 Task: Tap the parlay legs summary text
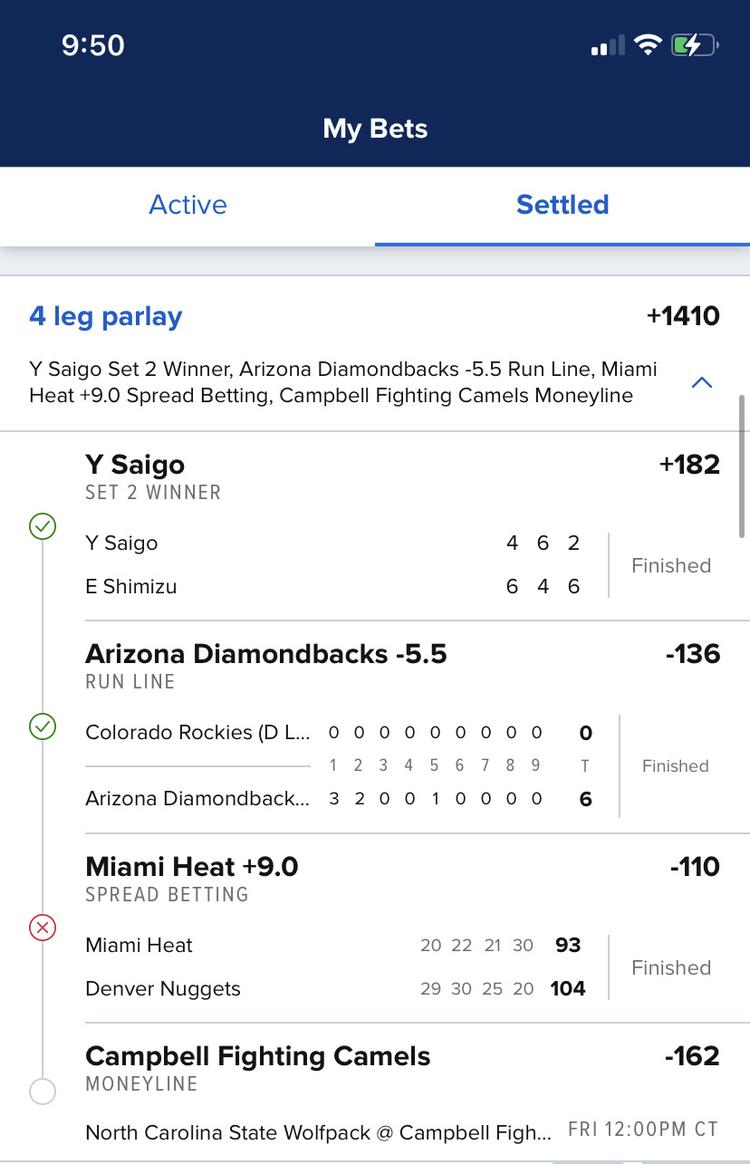click(343, 382)
